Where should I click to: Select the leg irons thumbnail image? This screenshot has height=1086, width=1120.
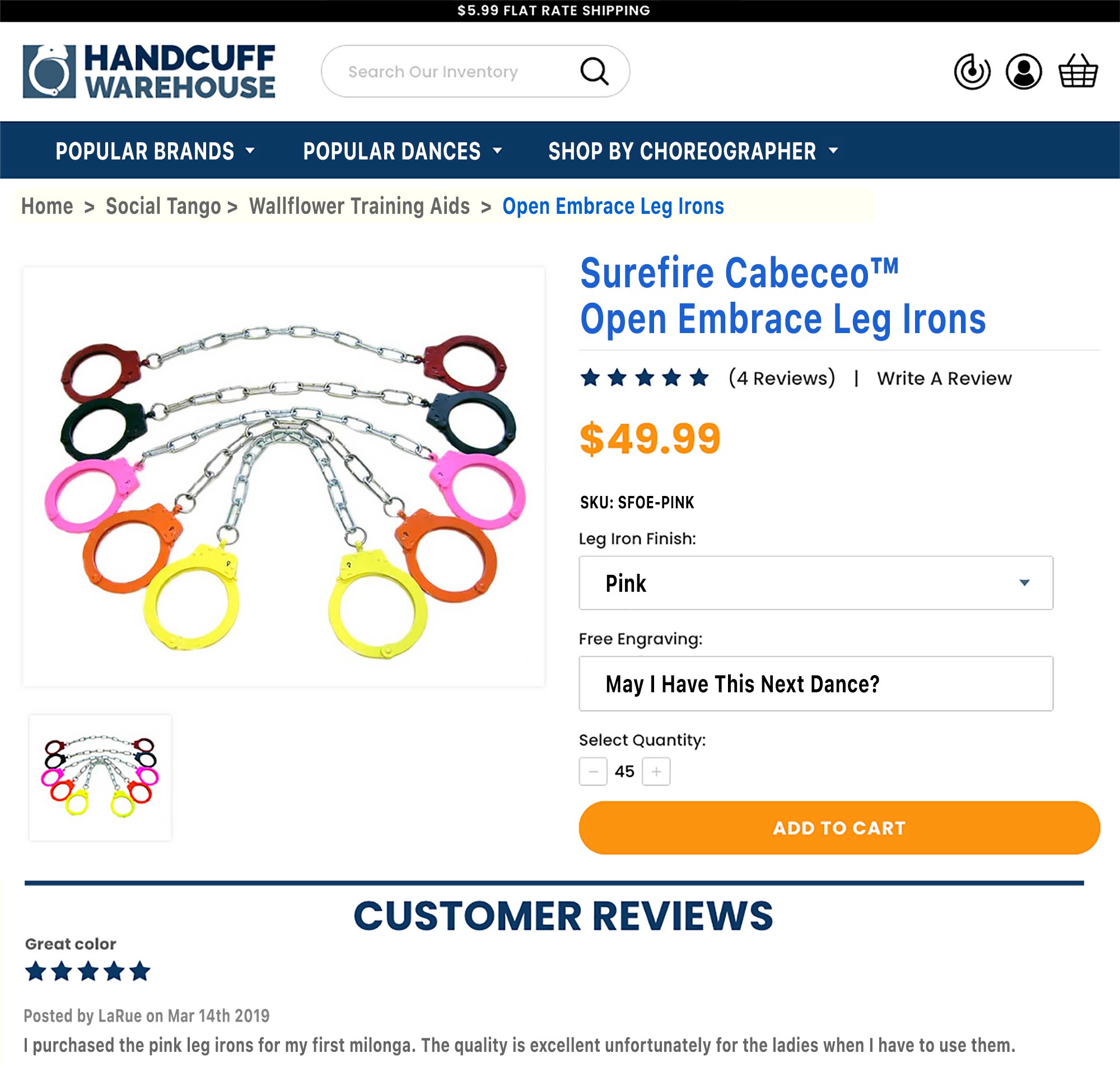(100, 778)
